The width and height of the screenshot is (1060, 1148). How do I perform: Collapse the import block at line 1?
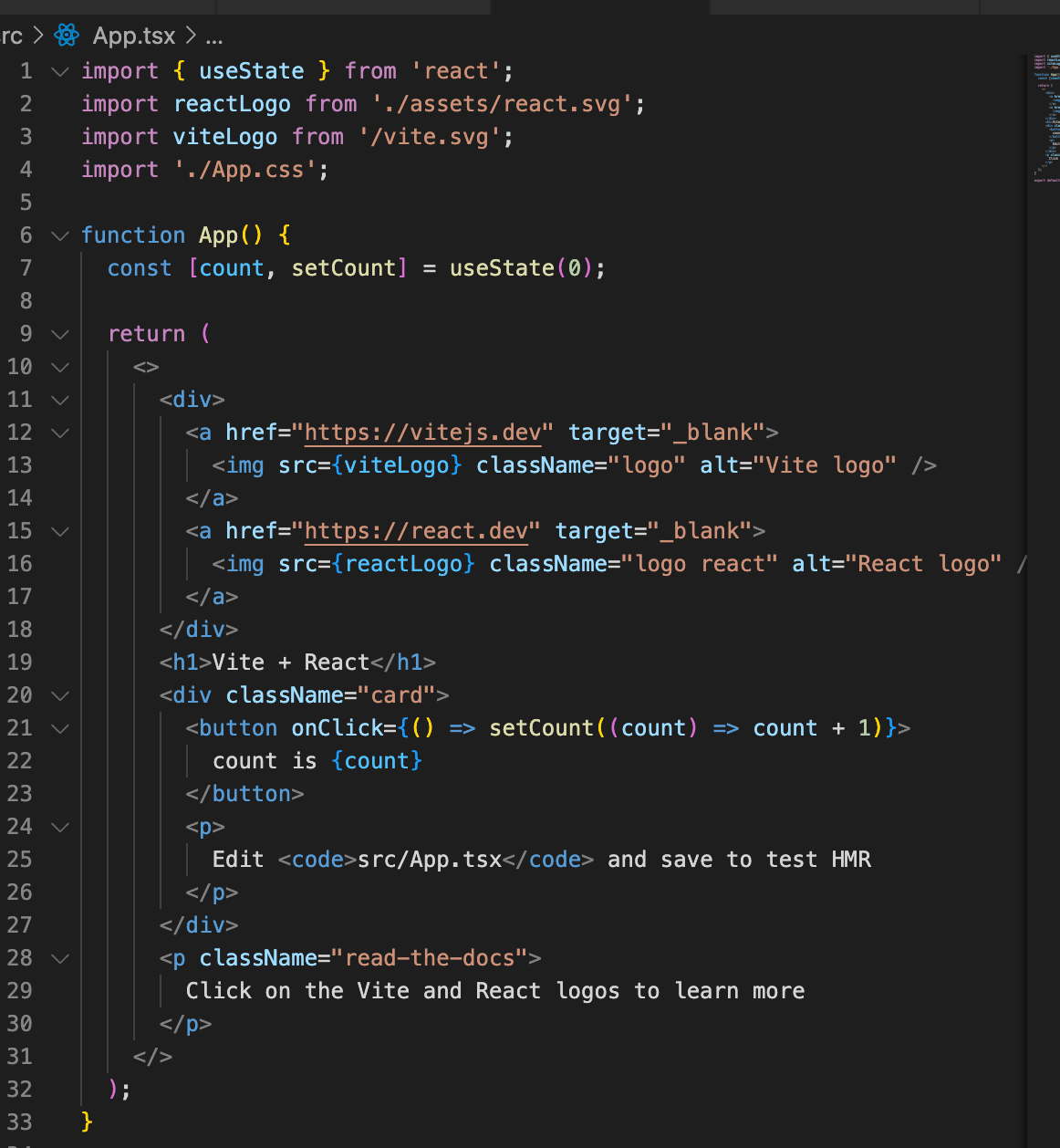click(x=59, y=70)
